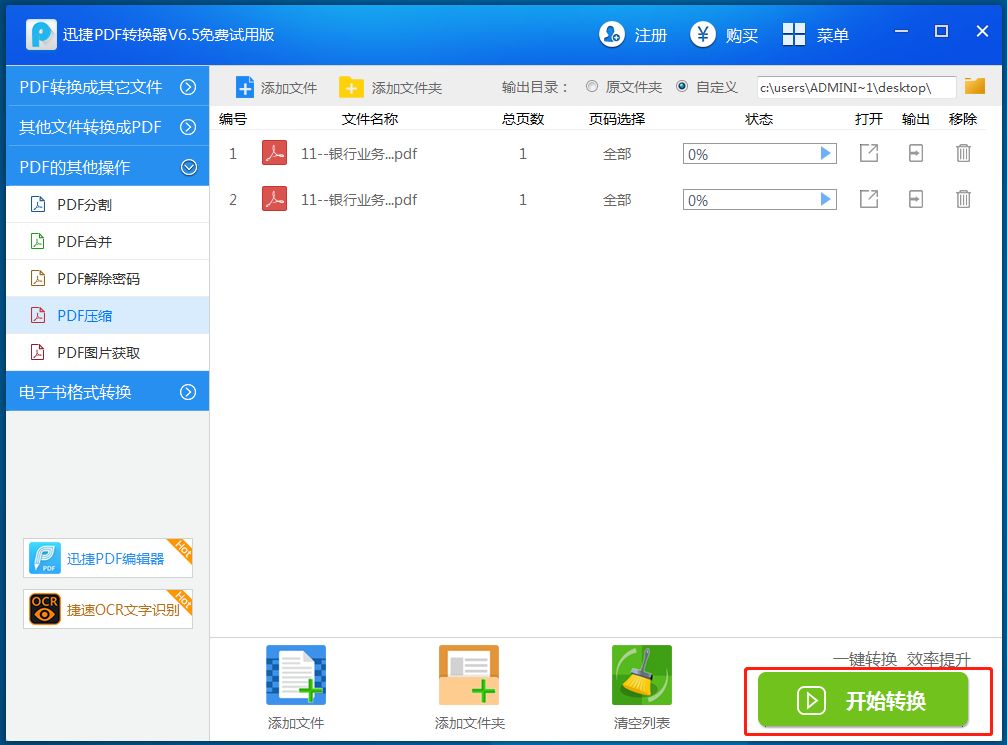Screen dimensions: 1007x745
Task: Select PDF合并 in the sidebar
Action: coord(84,242)
